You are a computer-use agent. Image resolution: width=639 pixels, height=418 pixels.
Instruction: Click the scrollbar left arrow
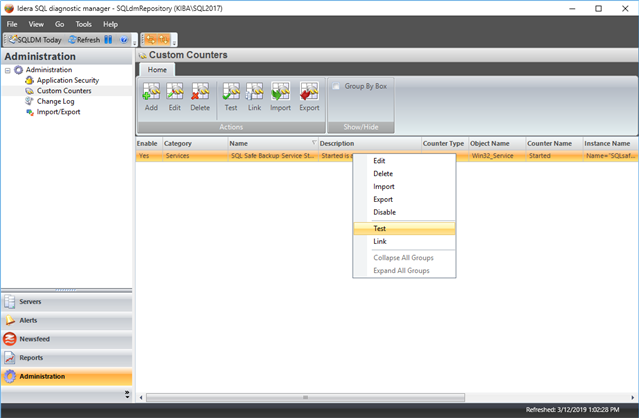tap(141, 398)
